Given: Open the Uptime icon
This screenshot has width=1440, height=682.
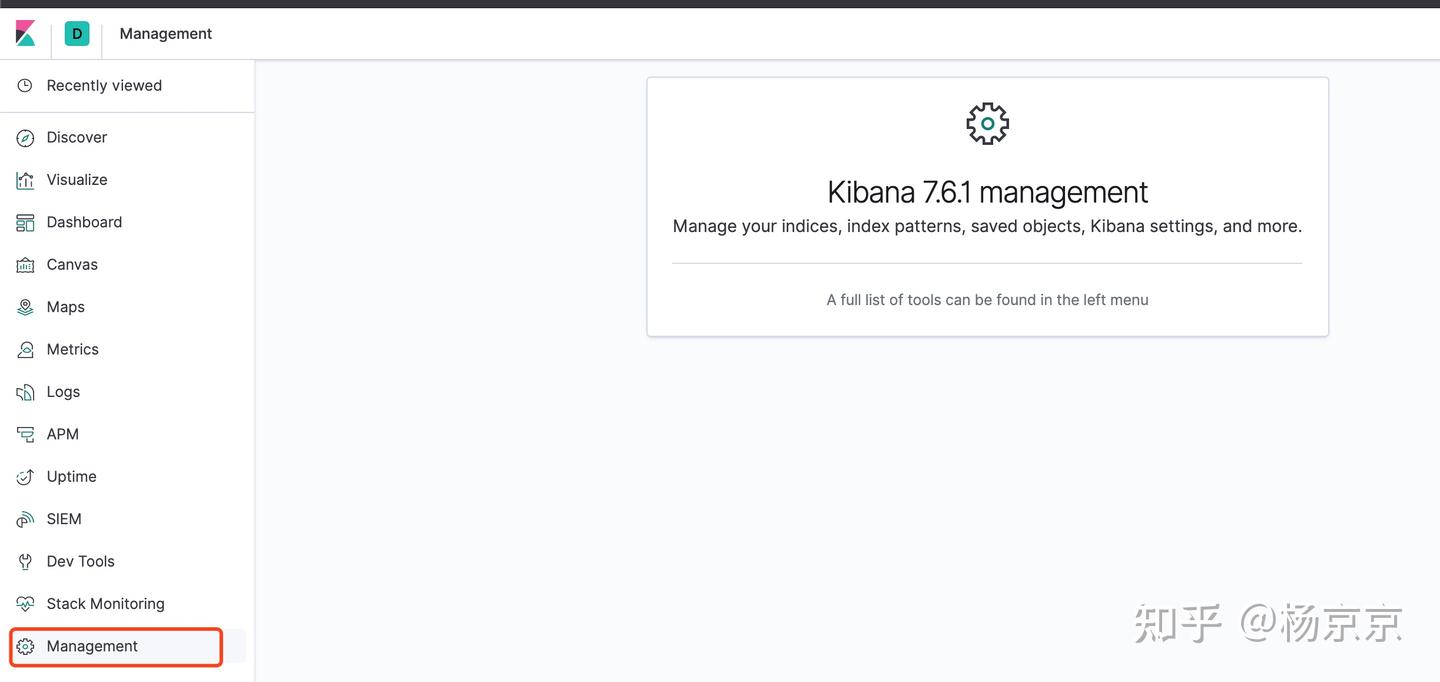Looking at the screenshot, I should (x=25, y=476).
